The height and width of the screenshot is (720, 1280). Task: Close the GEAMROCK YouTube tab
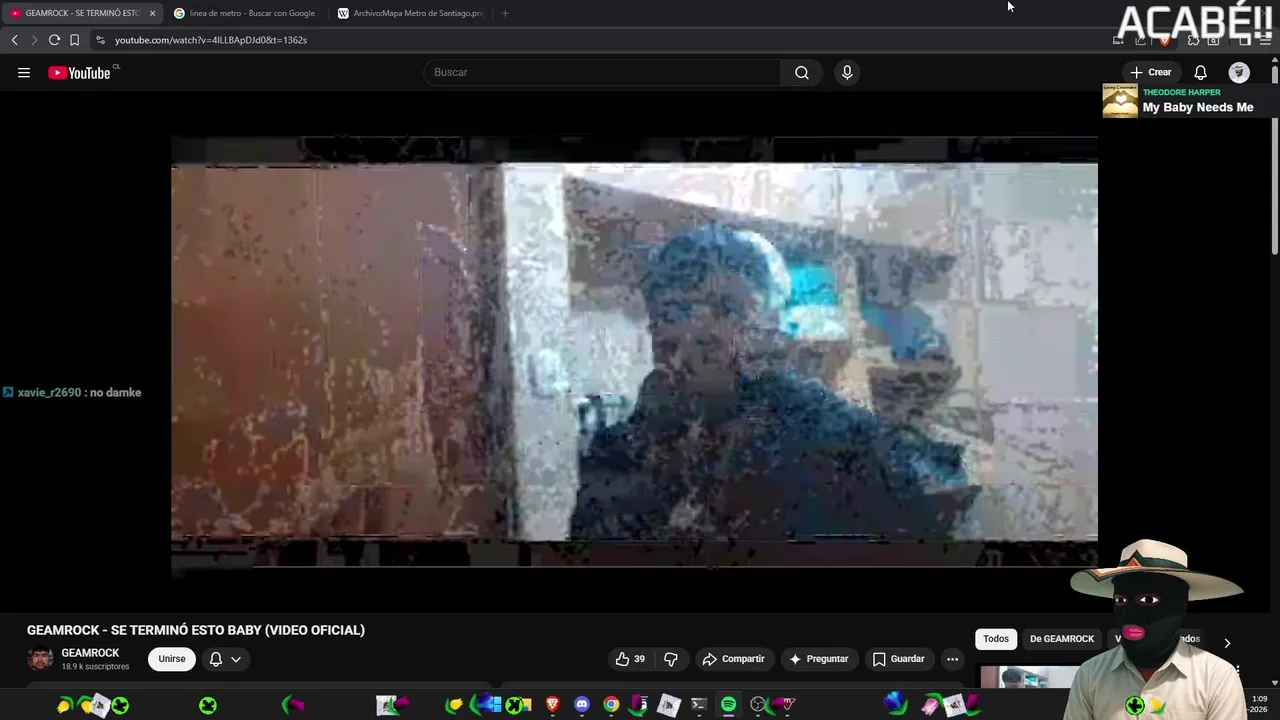(x=152, y=13)
